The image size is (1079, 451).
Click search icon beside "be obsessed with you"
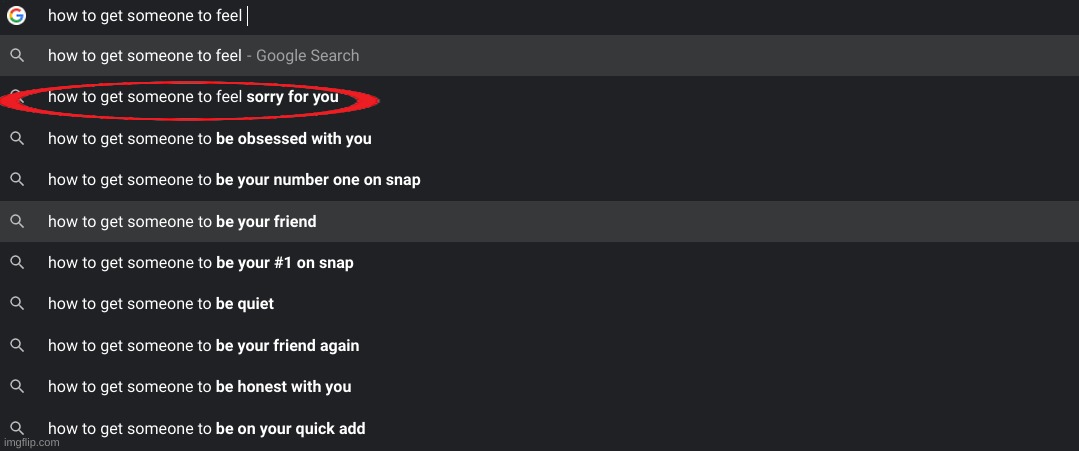coord(17,138)
